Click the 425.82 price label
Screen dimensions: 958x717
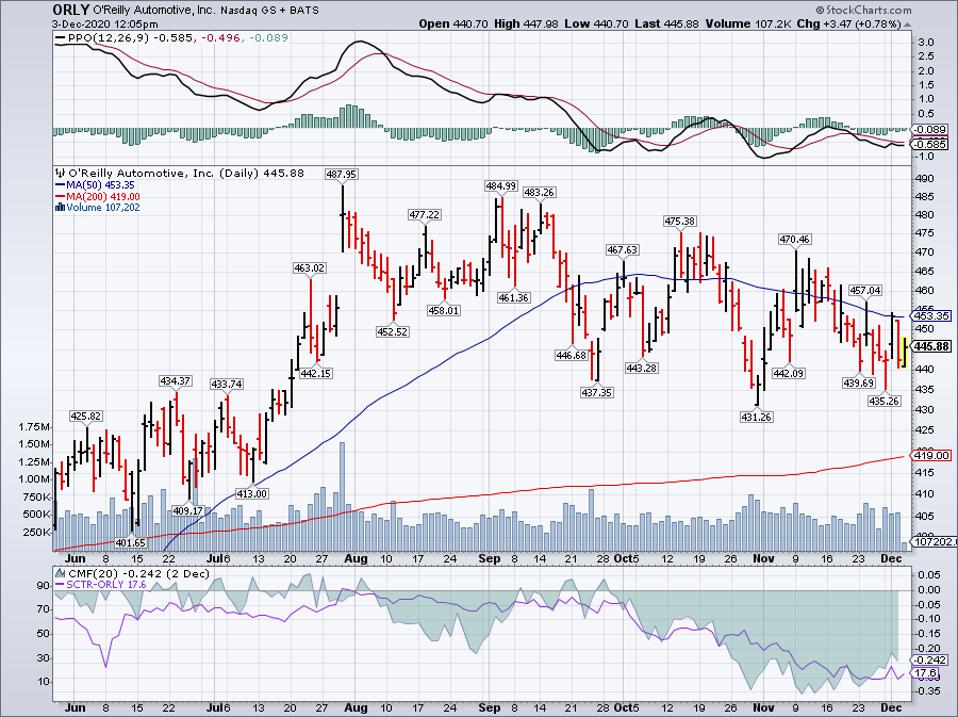(x=86, y=416)
